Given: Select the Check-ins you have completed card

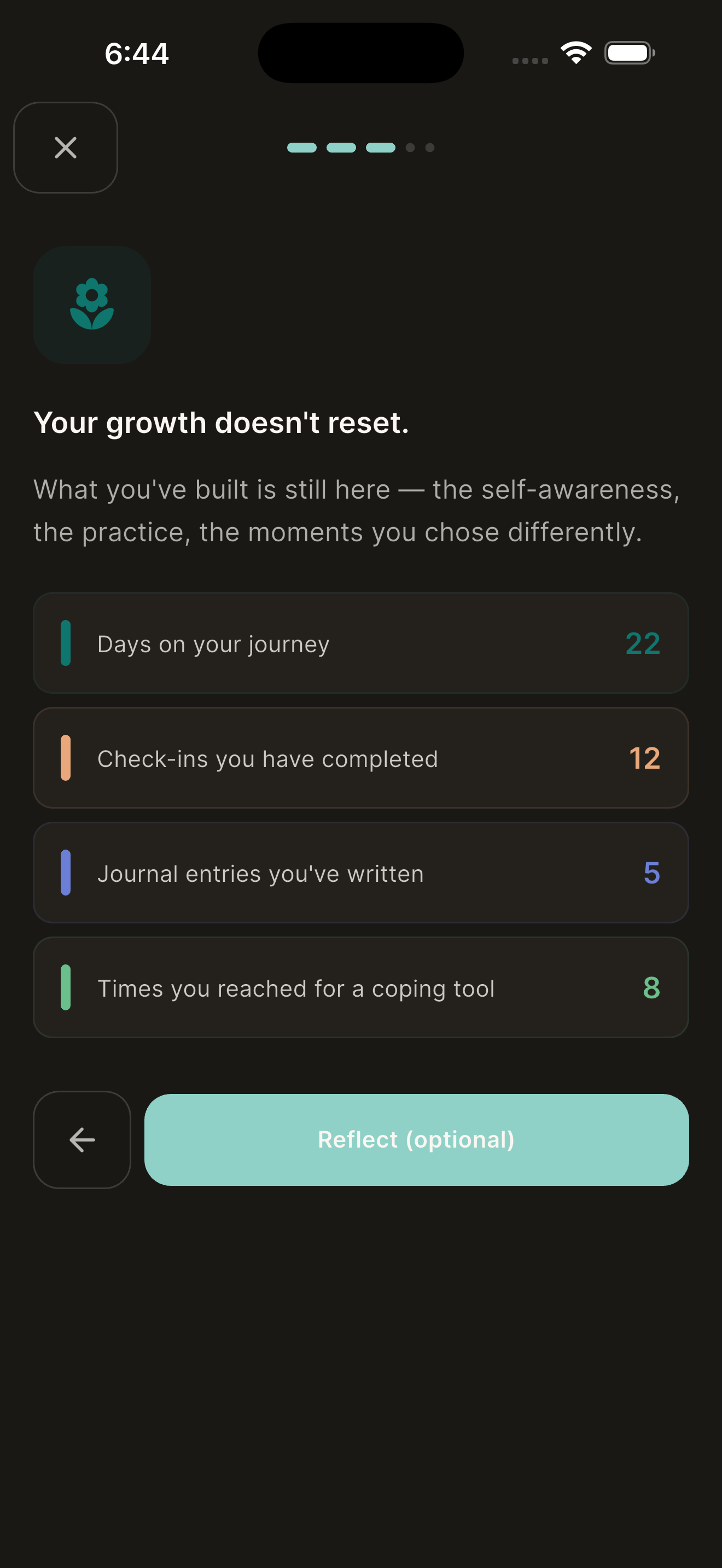Looking at the screenshot, I should click(x=361, y=758).
